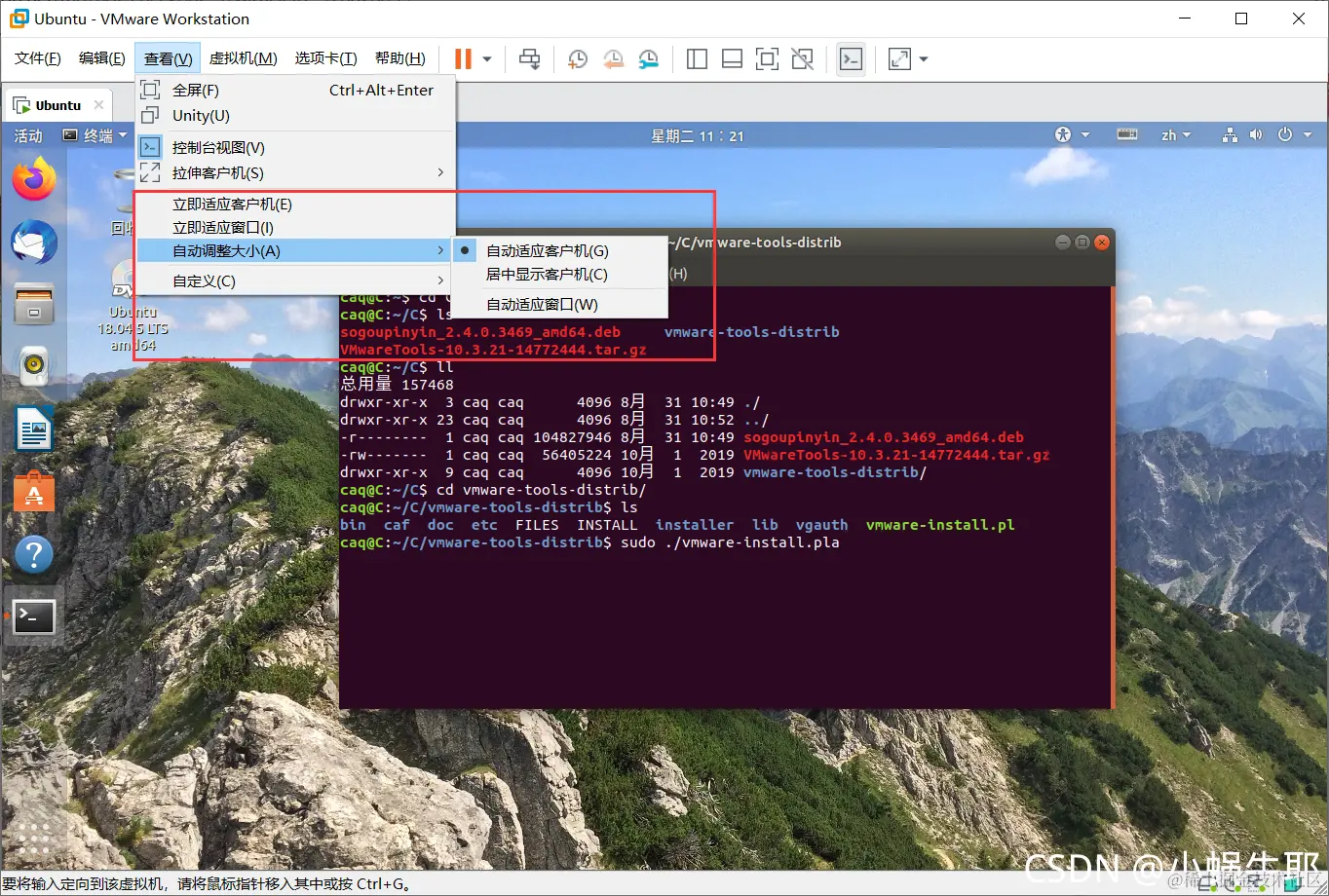
Task: Open the 帮助(H) menu
Action: tap(400, 58)
